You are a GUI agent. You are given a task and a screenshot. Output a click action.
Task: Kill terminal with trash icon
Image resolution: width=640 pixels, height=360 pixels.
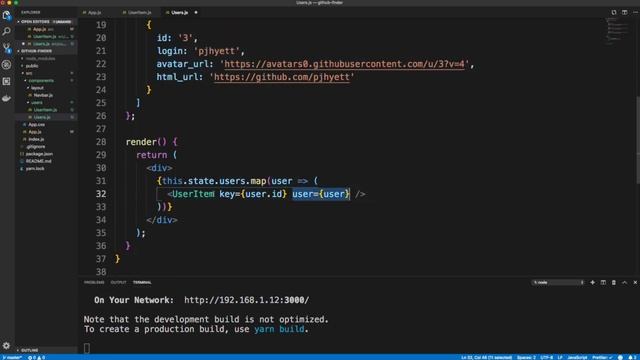coord(613,282)
